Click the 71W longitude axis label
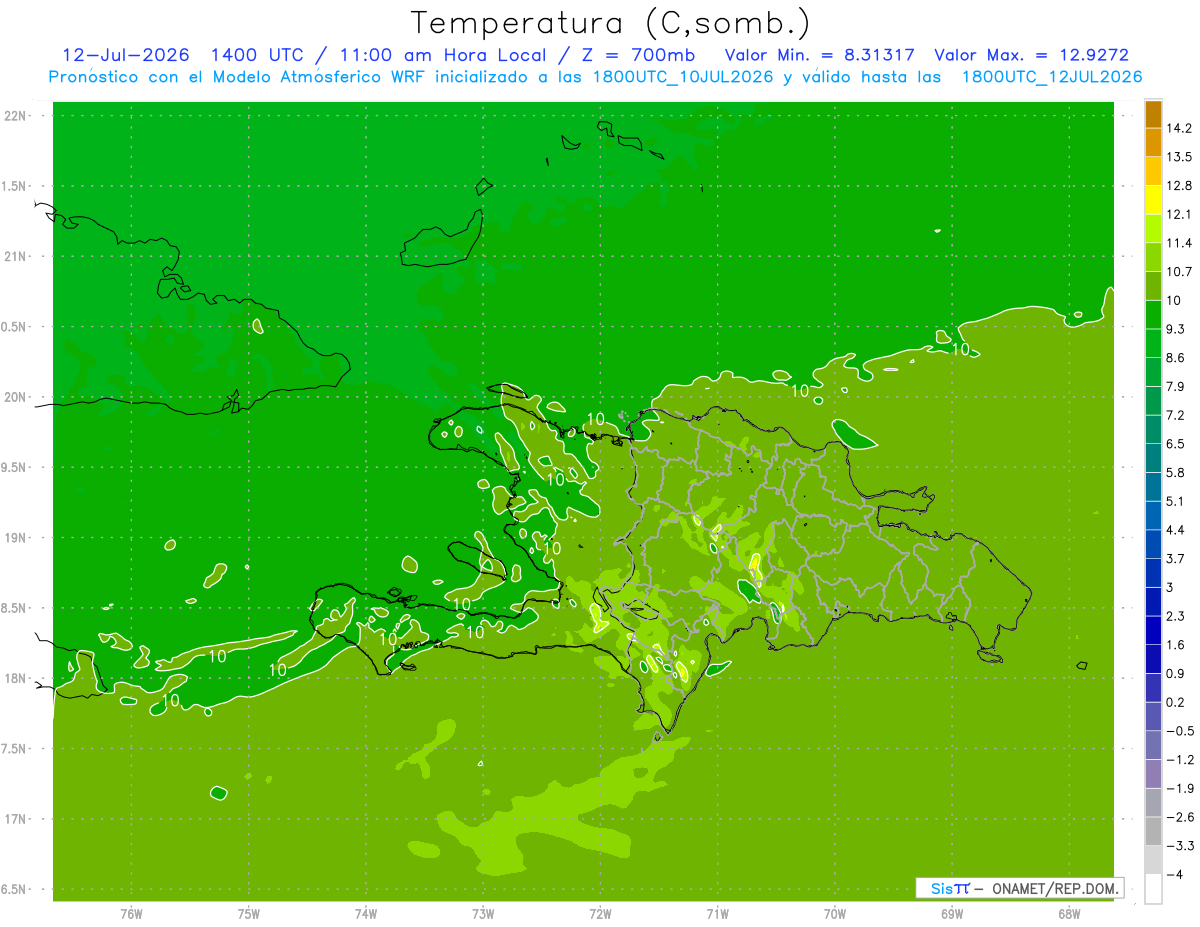This screenshot has width=1200, height=927. pos(717,912)
